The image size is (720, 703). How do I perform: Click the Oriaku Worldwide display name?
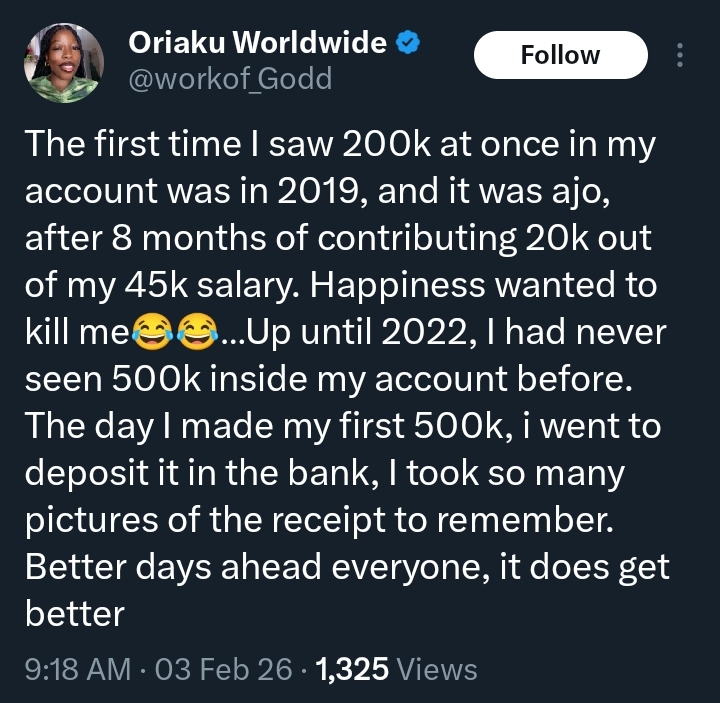(x=258, y=43)
